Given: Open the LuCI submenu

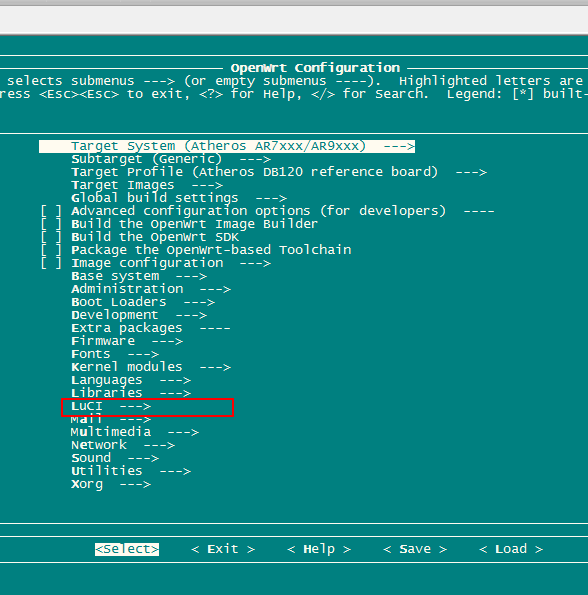Looking at the screenshot, I should pyautogui.click(x=111, y=406).
